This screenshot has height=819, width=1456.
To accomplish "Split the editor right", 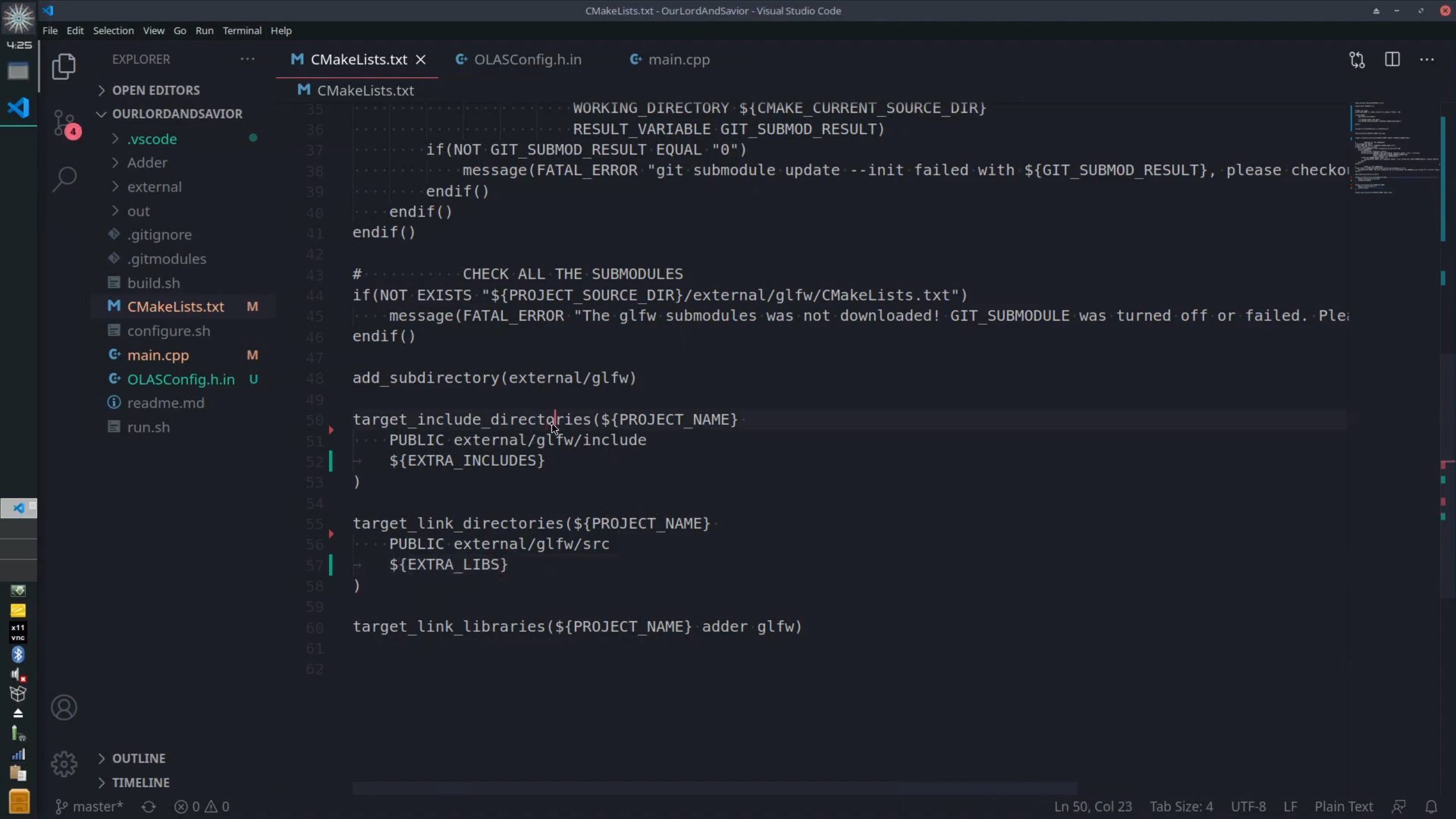I will (1392, 59).
